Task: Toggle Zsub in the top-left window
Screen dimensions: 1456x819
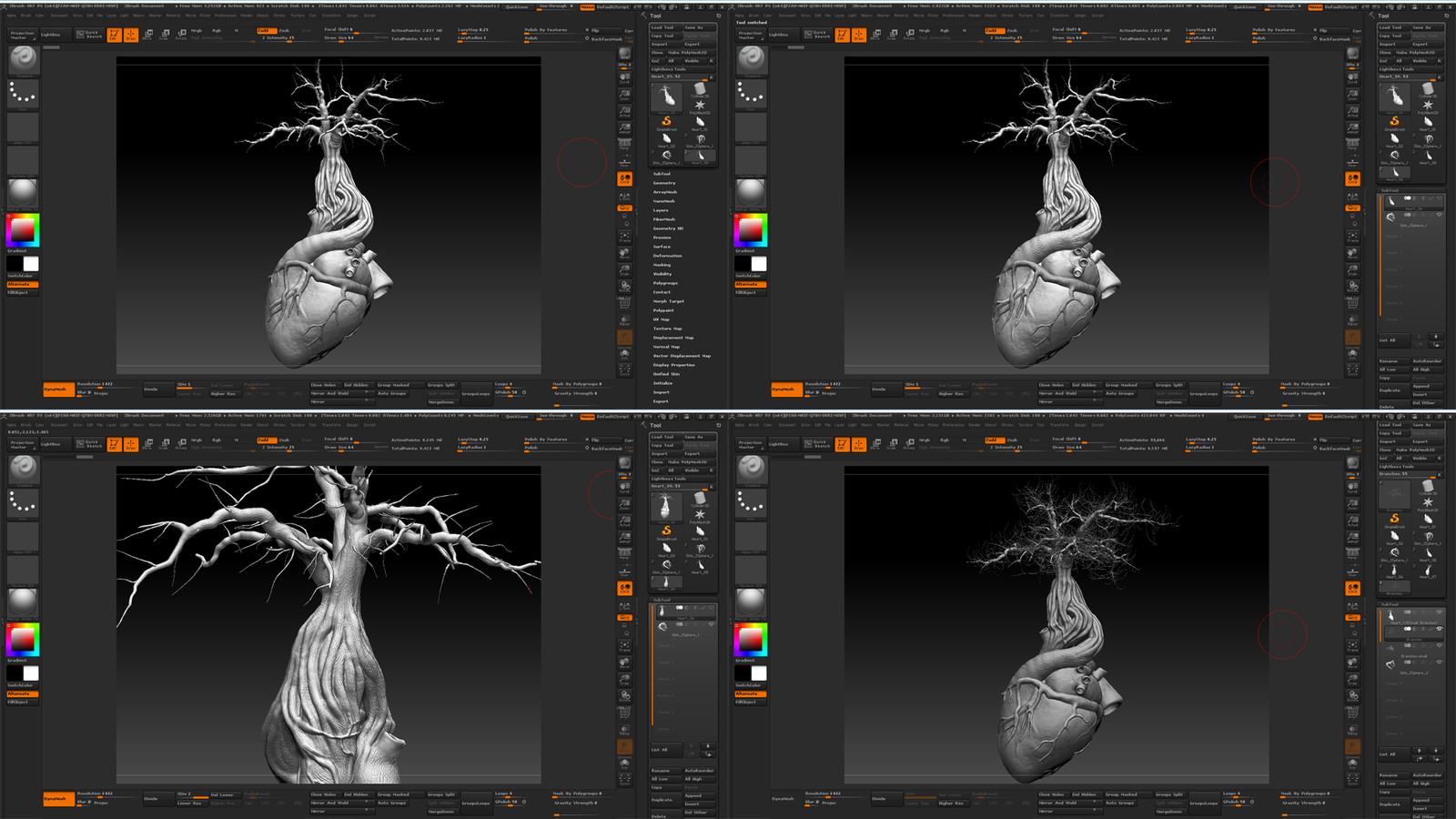Action: [285, 30]
